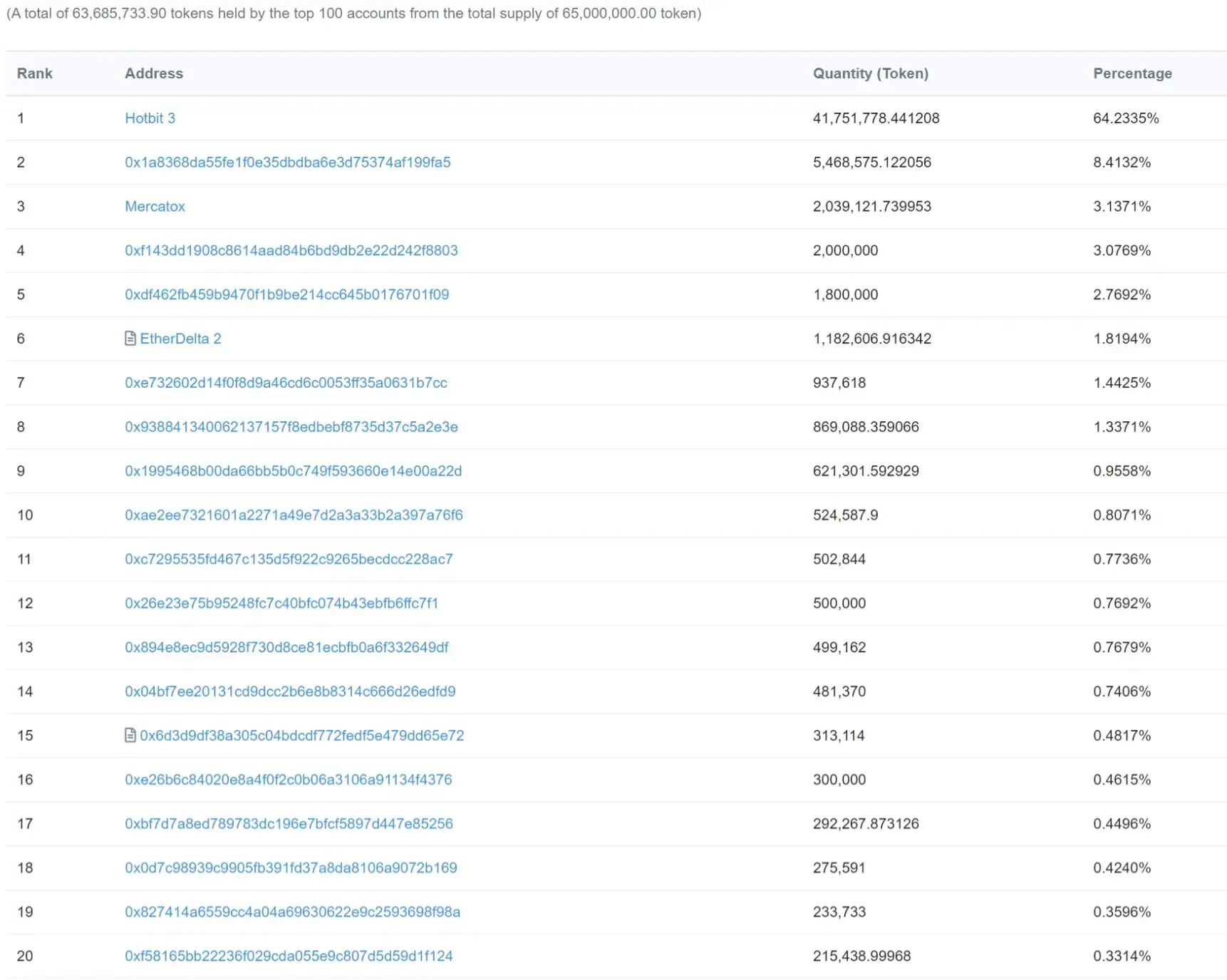Open the EtherDelta 2 contract link
The width and height of the screenshot is (1227, 980).
(180, 339)
